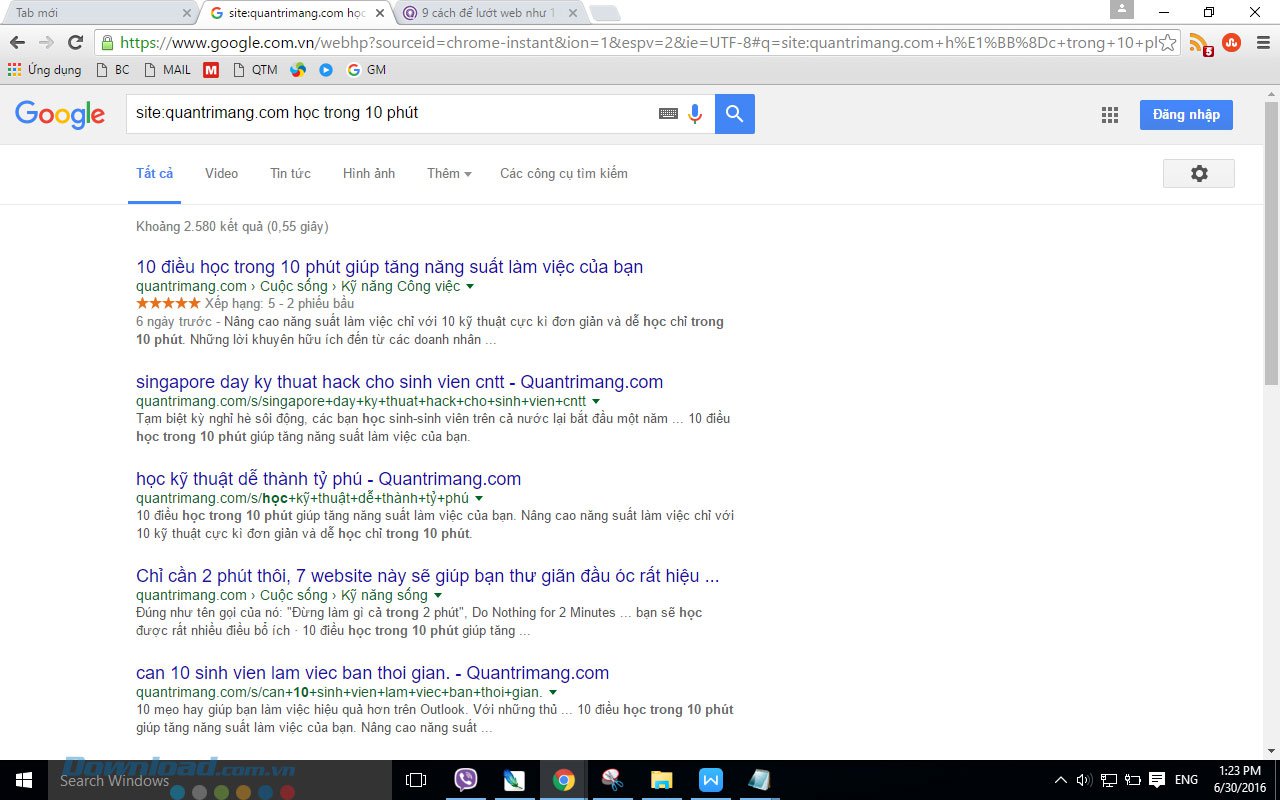Open Các công cụ tìm kiếm
Viewport: 1280px width, 800px height.
(x=564, y=173)
